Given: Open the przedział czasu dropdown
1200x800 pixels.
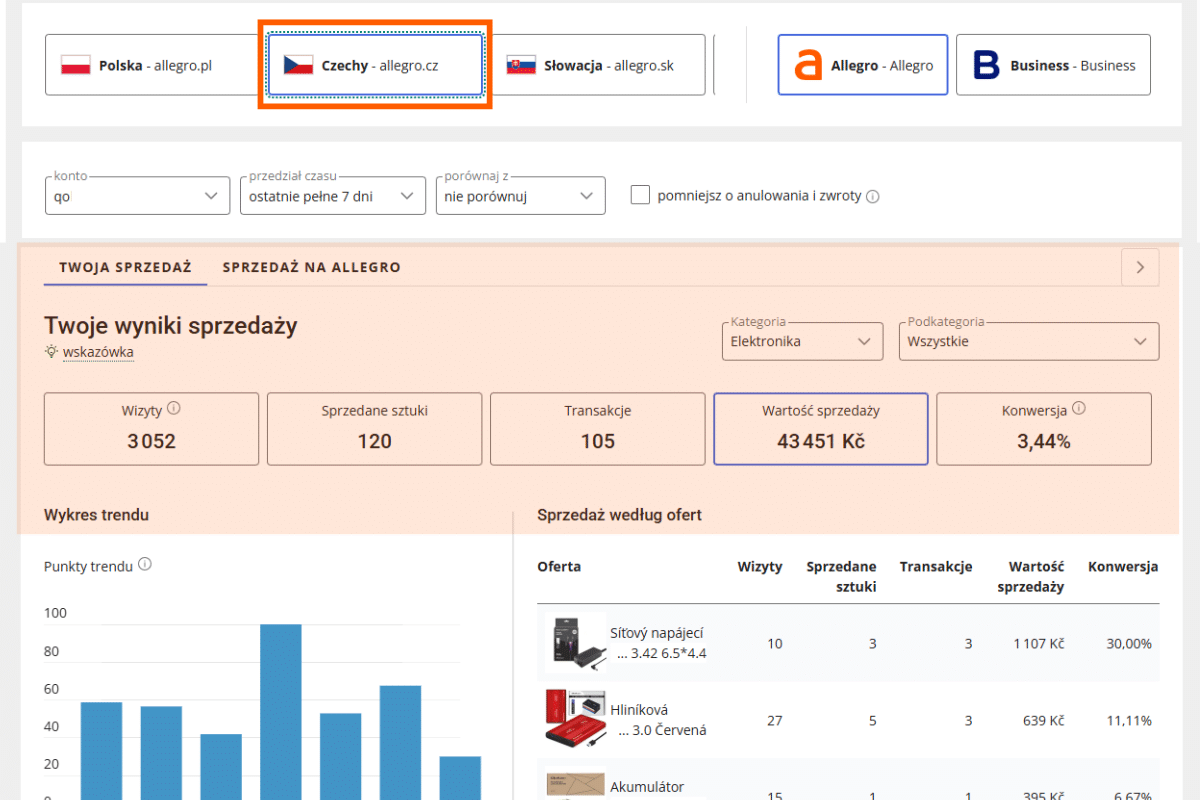Looking at the screenshot, I should 333,196.
